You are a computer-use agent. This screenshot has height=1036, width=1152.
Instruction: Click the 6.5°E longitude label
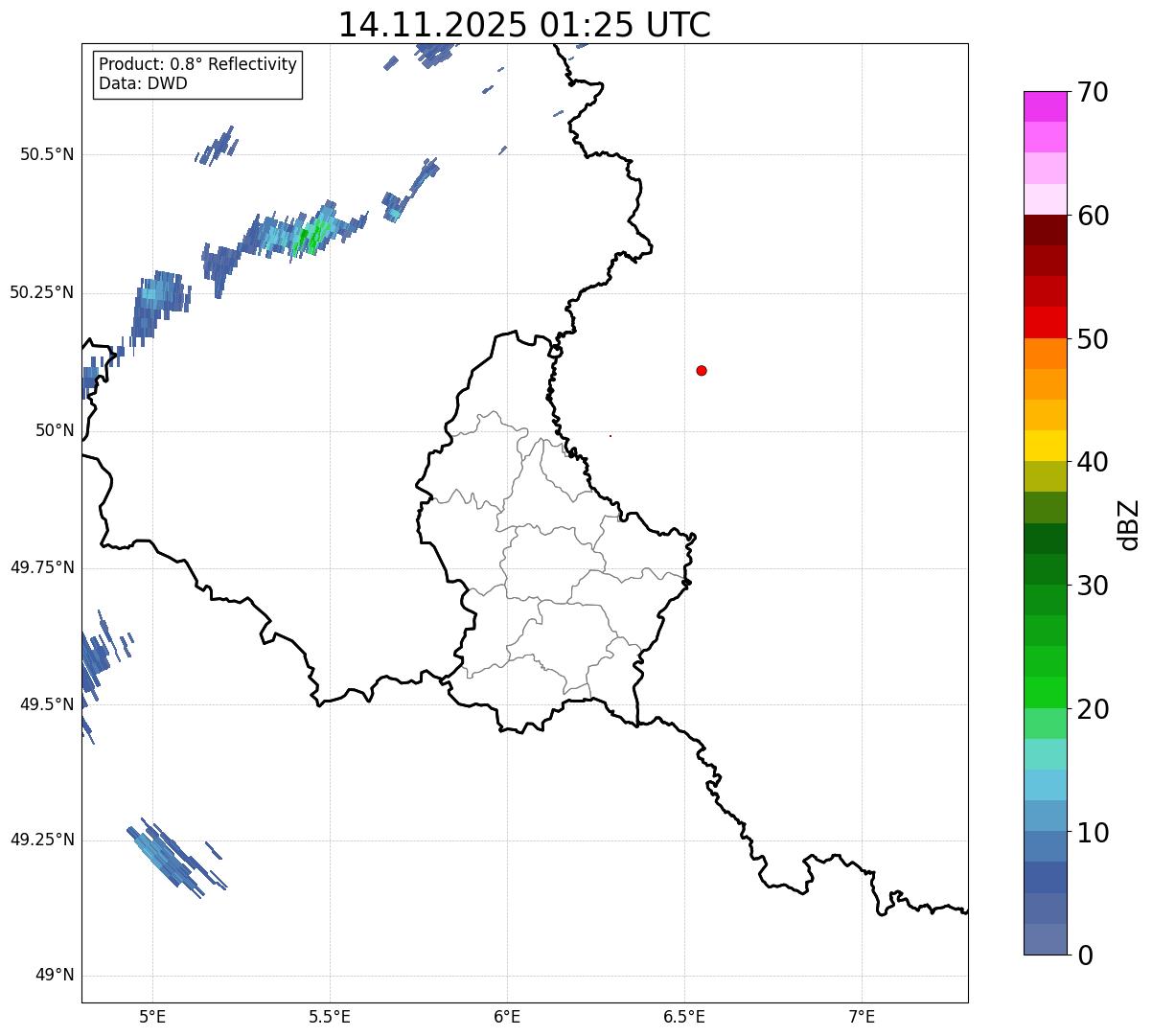pos(684,1017)
